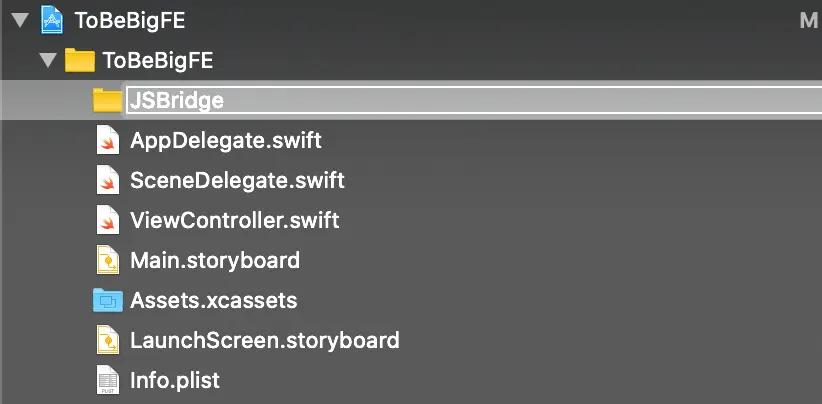The image size is (822, 404).
Task: Click the M modified status badge
Action: 808,20
